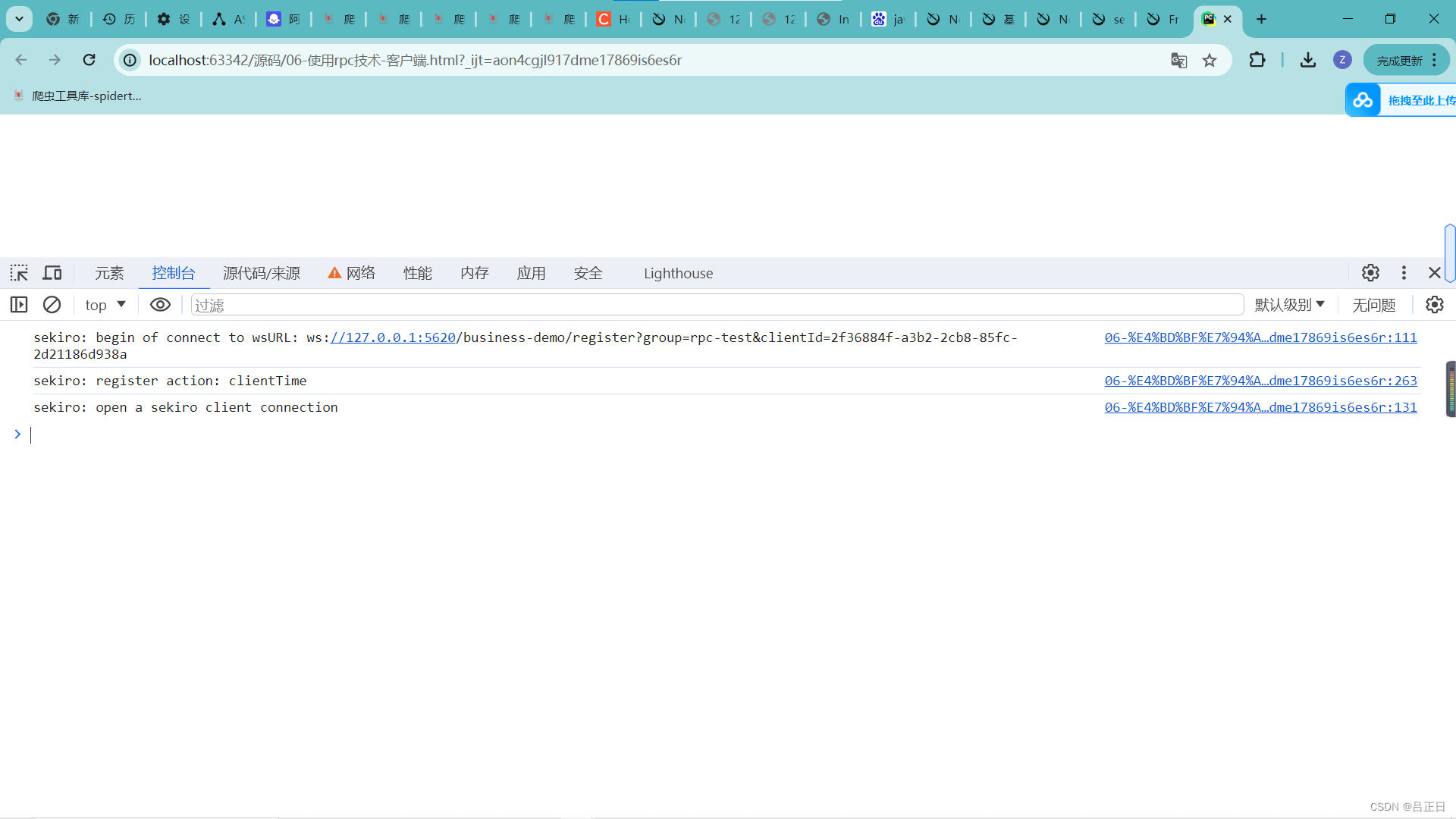Toggle the device toolbar icon
Screen dimensions: 1456x819
coord(52,273)
